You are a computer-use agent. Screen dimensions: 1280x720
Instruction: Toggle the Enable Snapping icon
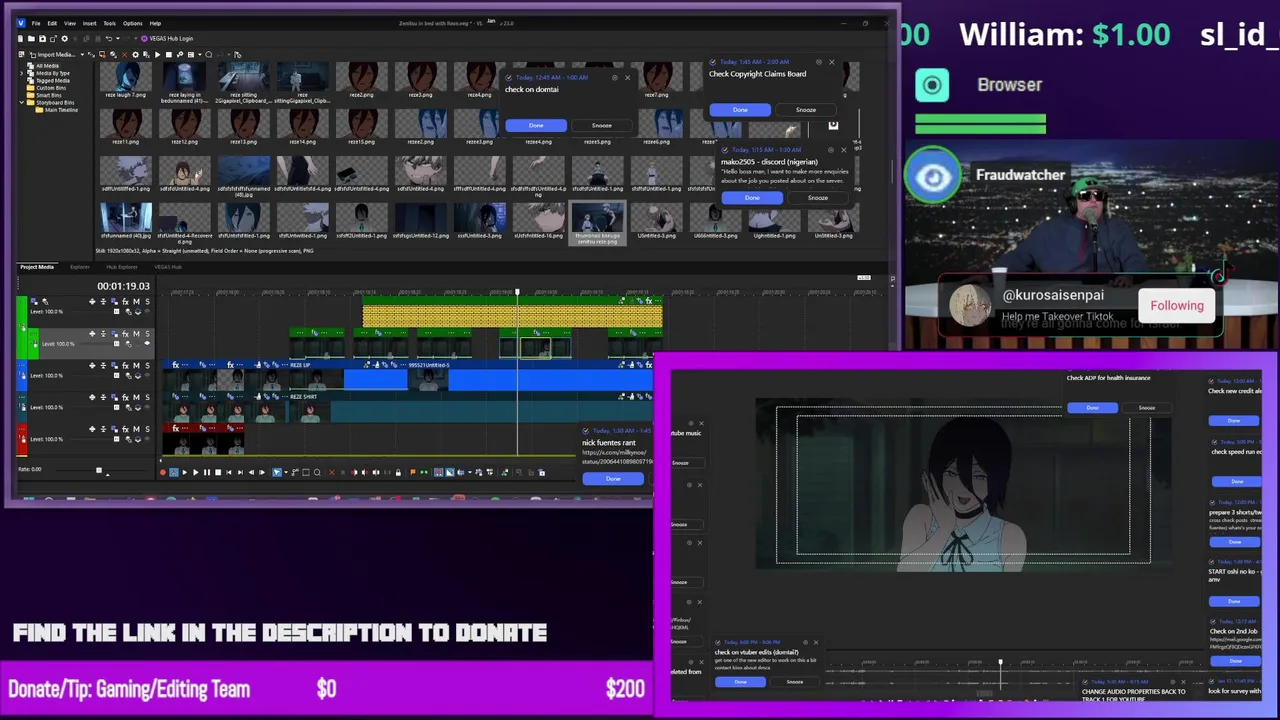(438, 472)
